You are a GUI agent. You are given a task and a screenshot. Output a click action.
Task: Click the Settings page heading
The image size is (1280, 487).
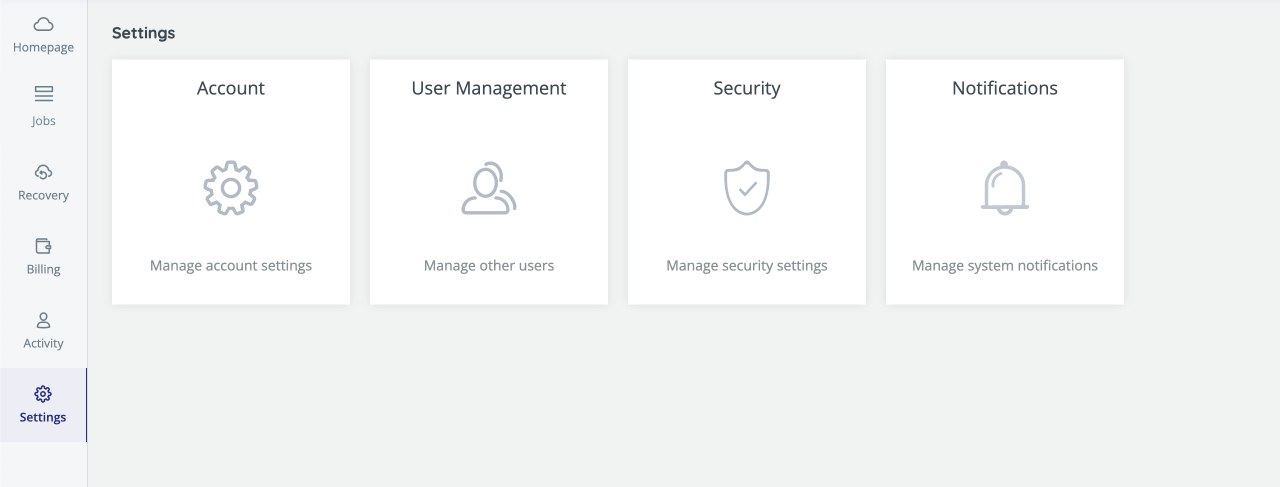pos(143,33)
